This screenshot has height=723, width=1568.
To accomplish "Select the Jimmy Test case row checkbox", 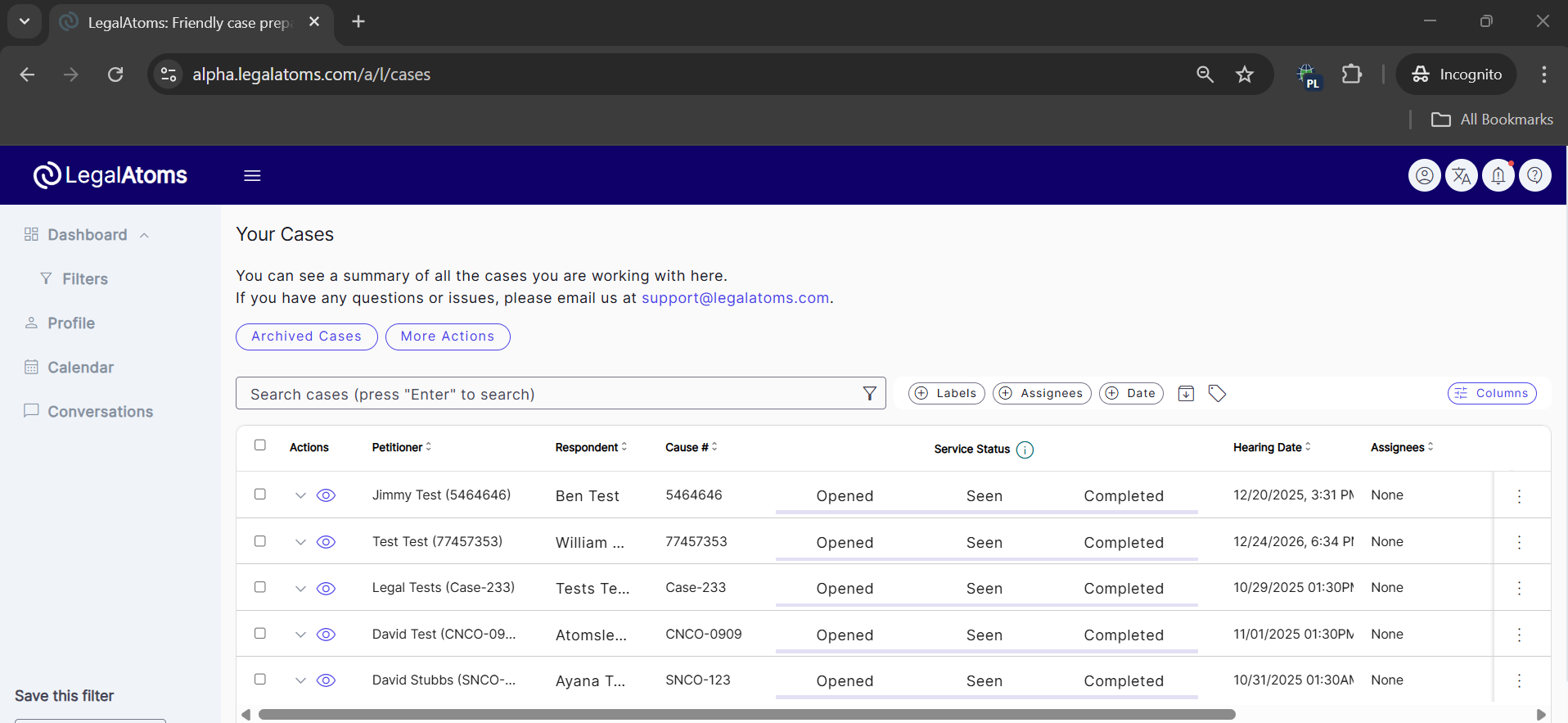I will [x=260, y=495].
